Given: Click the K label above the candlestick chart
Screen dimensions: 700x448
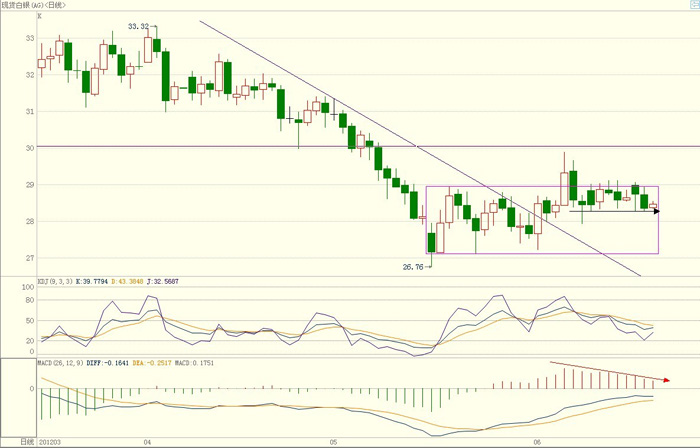Looking at the screenshot, I should [40, 16].
